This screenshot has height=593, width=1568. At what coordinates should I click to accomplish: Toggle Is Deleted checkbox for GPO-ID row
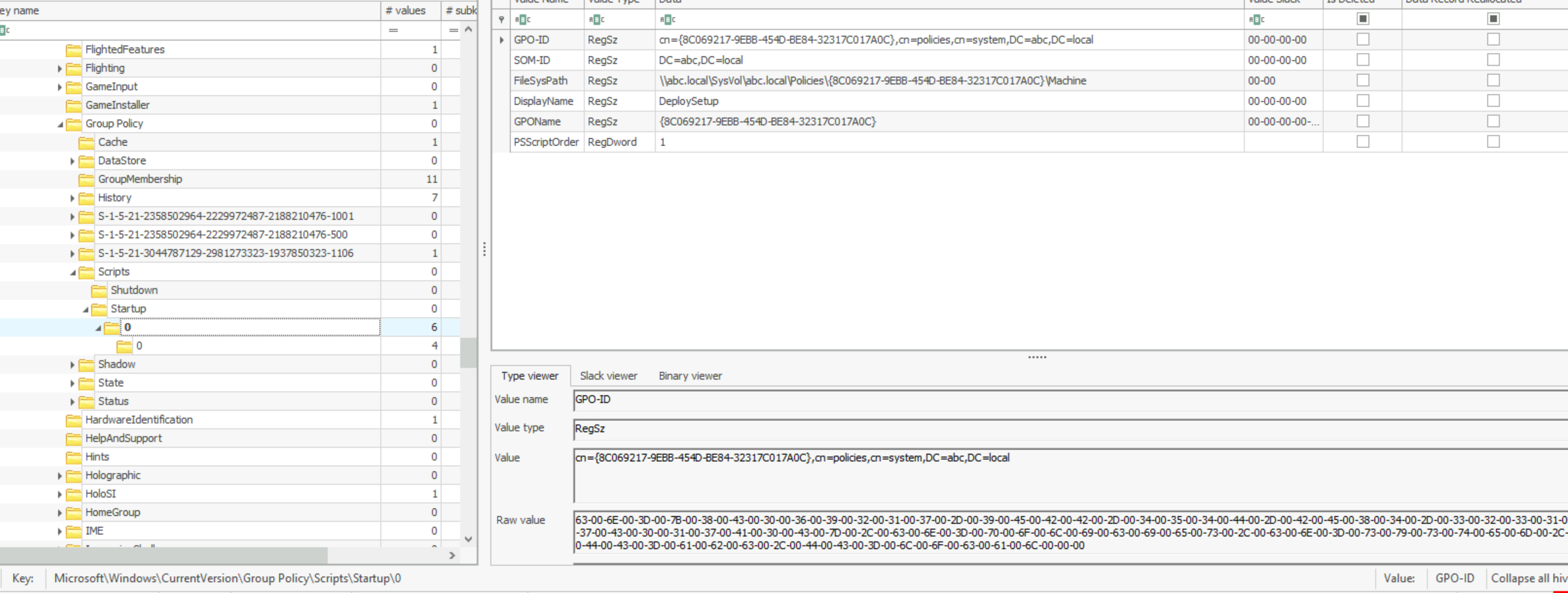pyautogui.click(x=1363, y=40)
